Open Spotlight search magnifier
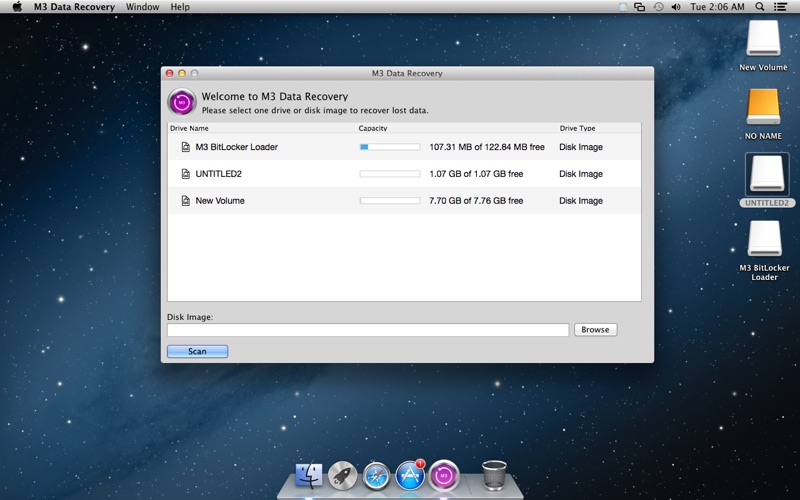 pyautogui.click(x=760, y=7)
